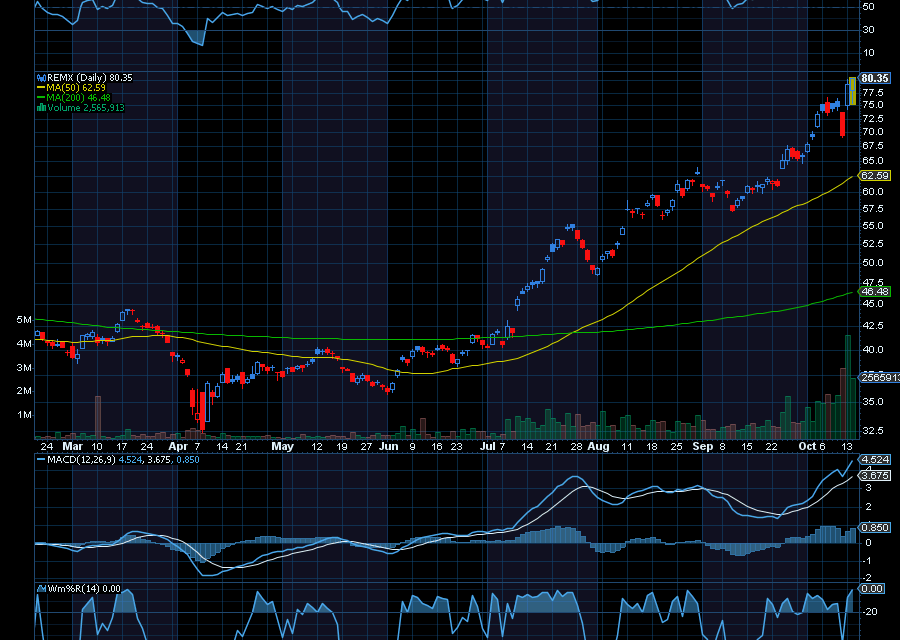Click the 46.48 MA(200) axis tag

point(875,291)
